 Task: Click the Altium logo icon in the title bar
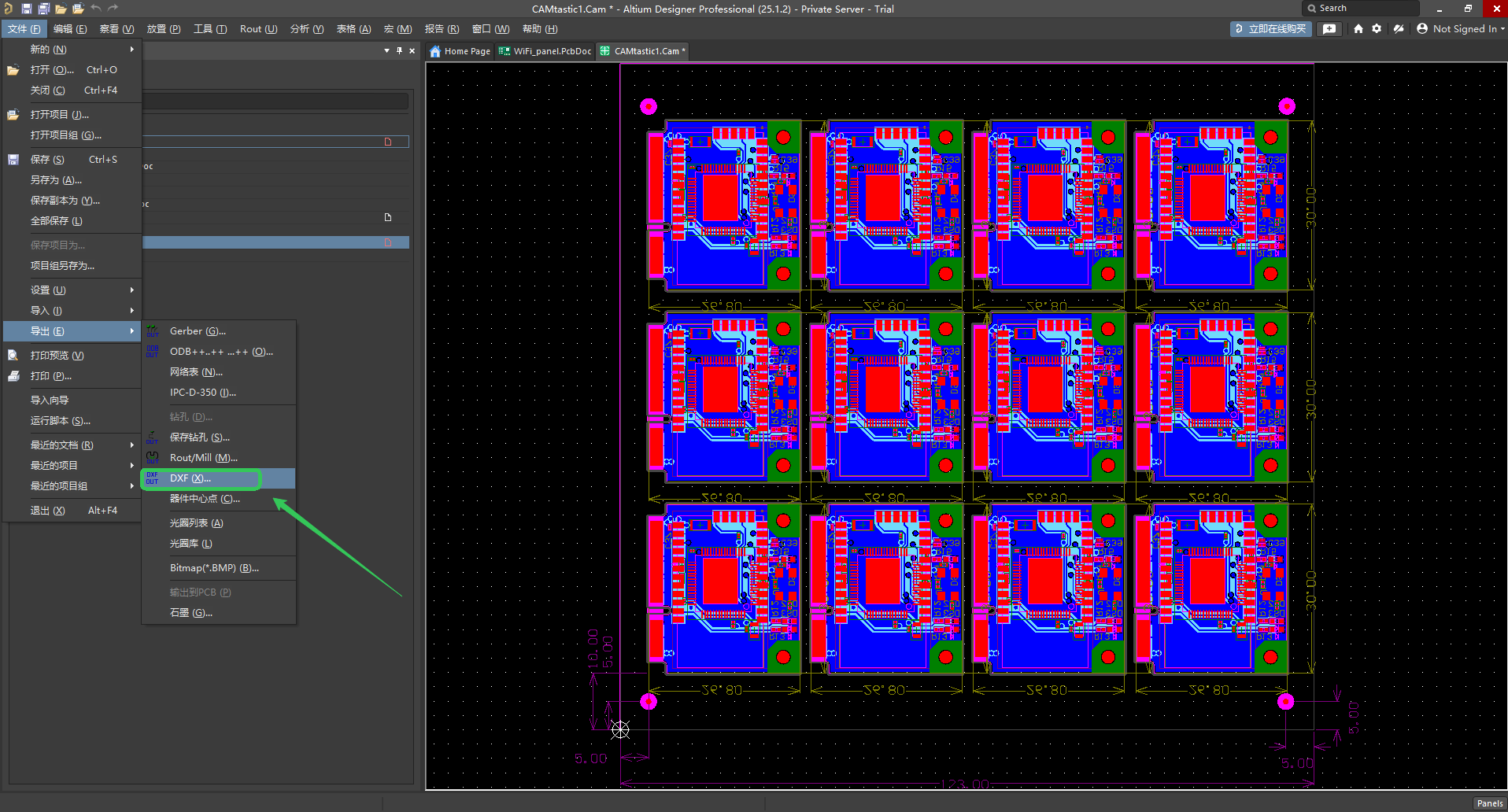click(x=8, y=9)
